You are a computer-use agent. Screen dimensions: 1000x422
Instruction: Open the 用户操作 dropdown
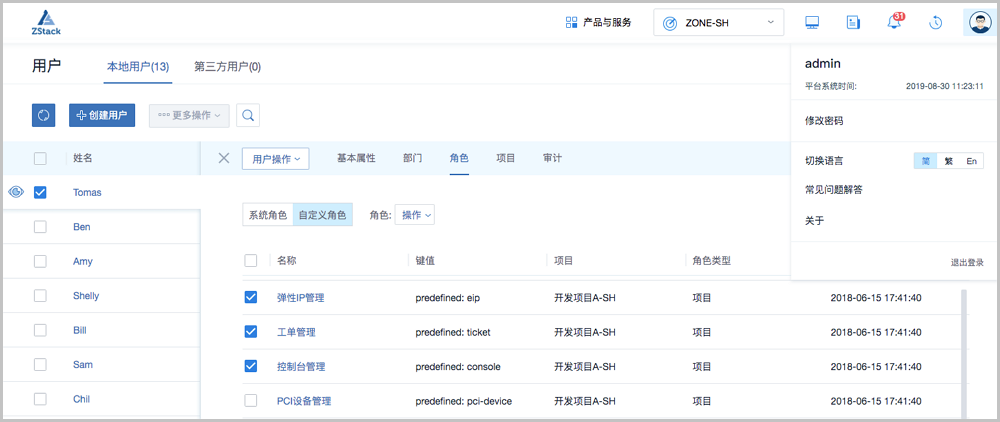click(x=276, y=158)
